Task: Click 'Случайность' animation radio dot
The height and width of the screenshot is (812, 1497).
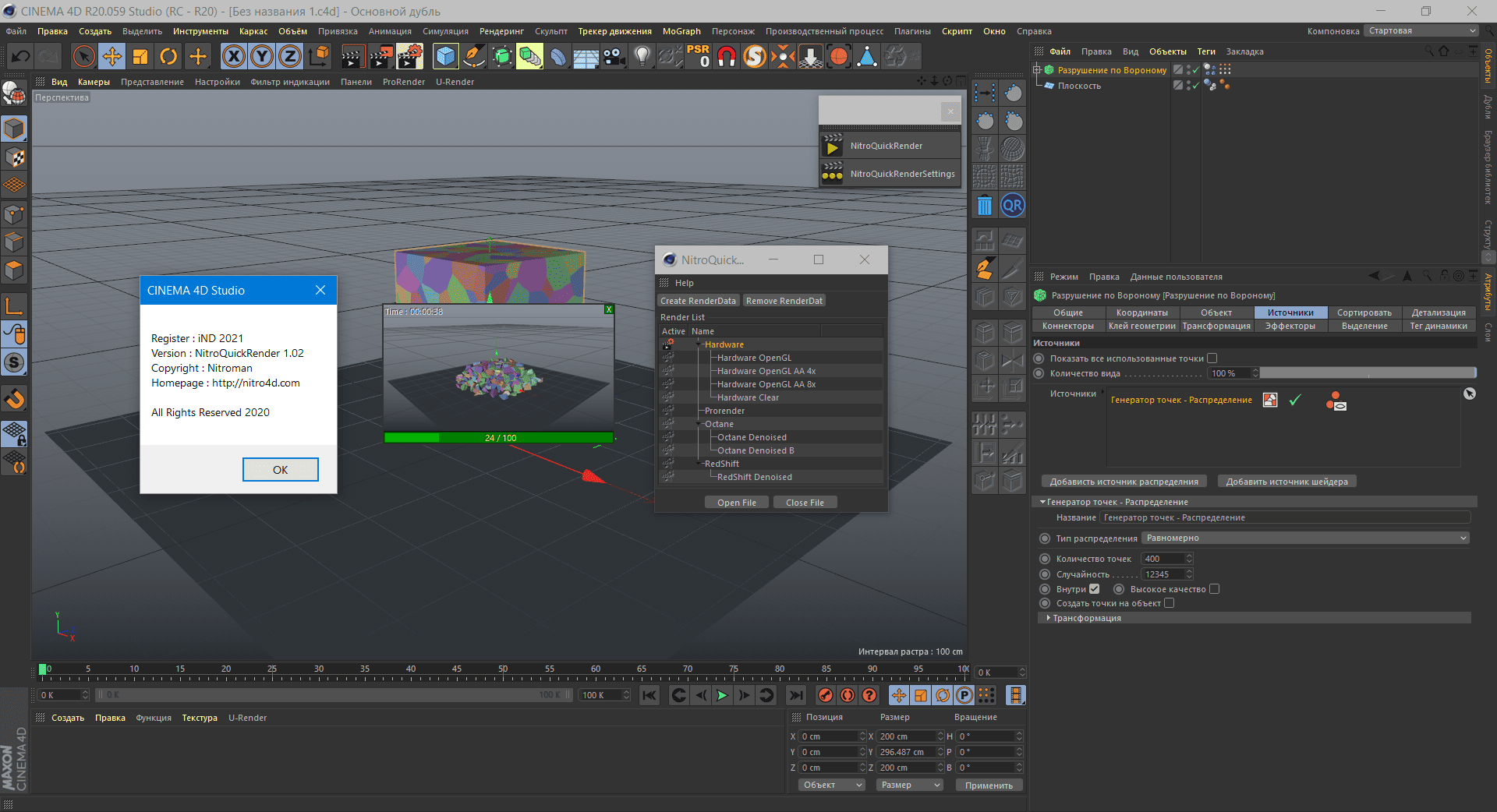Action: [1045, 574]
